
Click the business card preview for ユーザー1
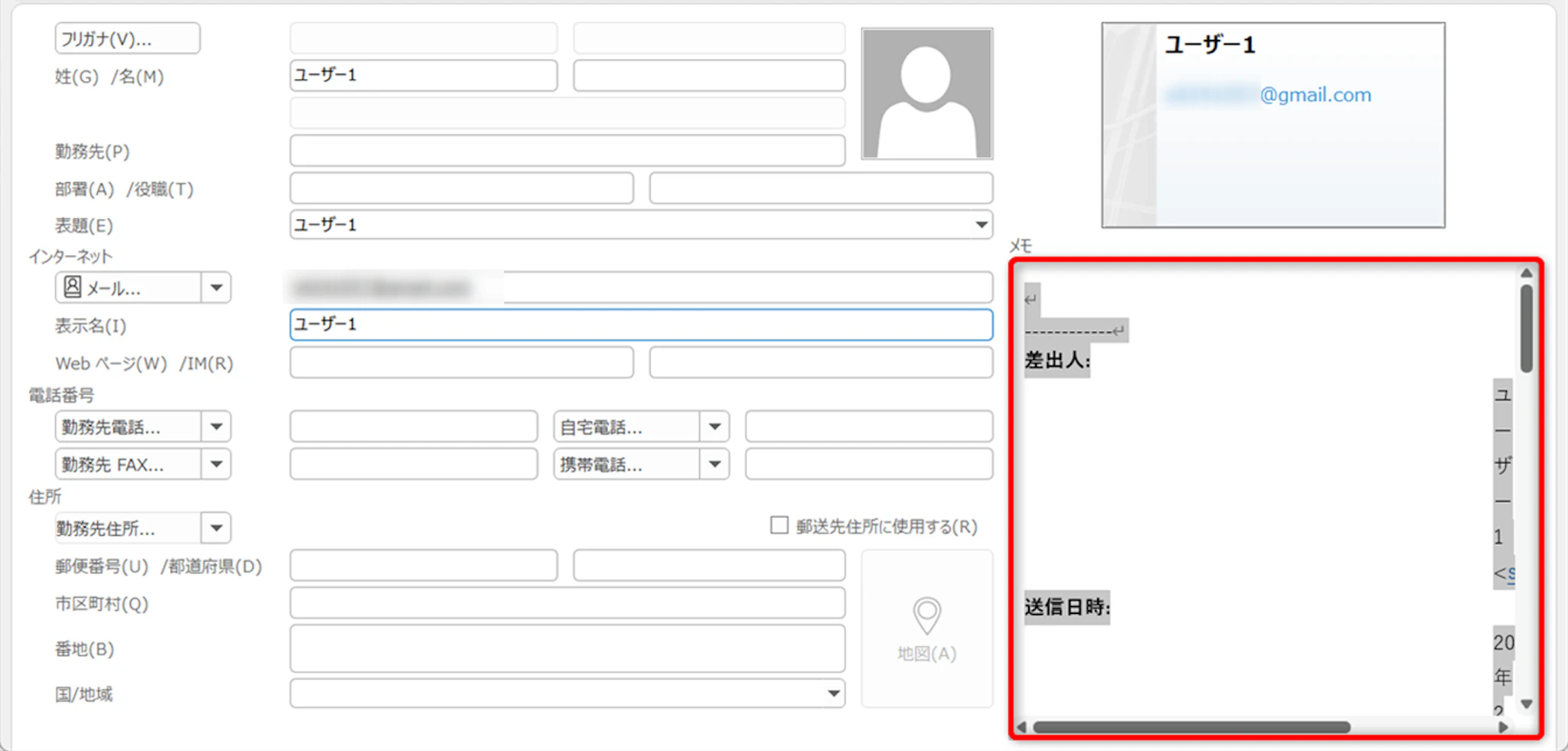(x=1273, y=125)
